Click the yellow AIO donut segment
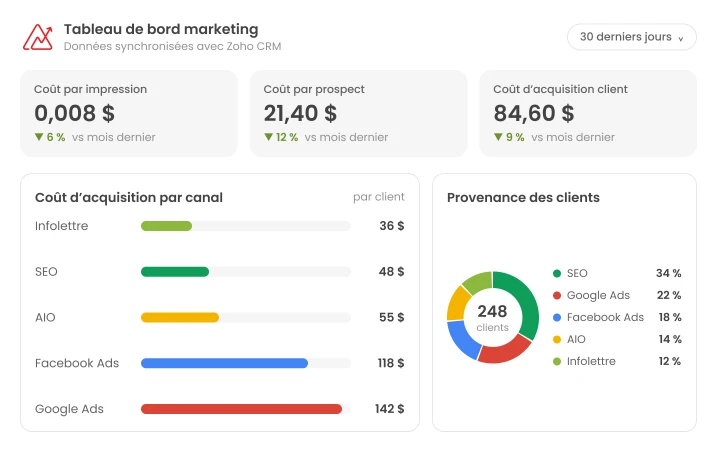The width and height of the screenshot is (717, 452). pyautogui.click(x=458, y=304)
